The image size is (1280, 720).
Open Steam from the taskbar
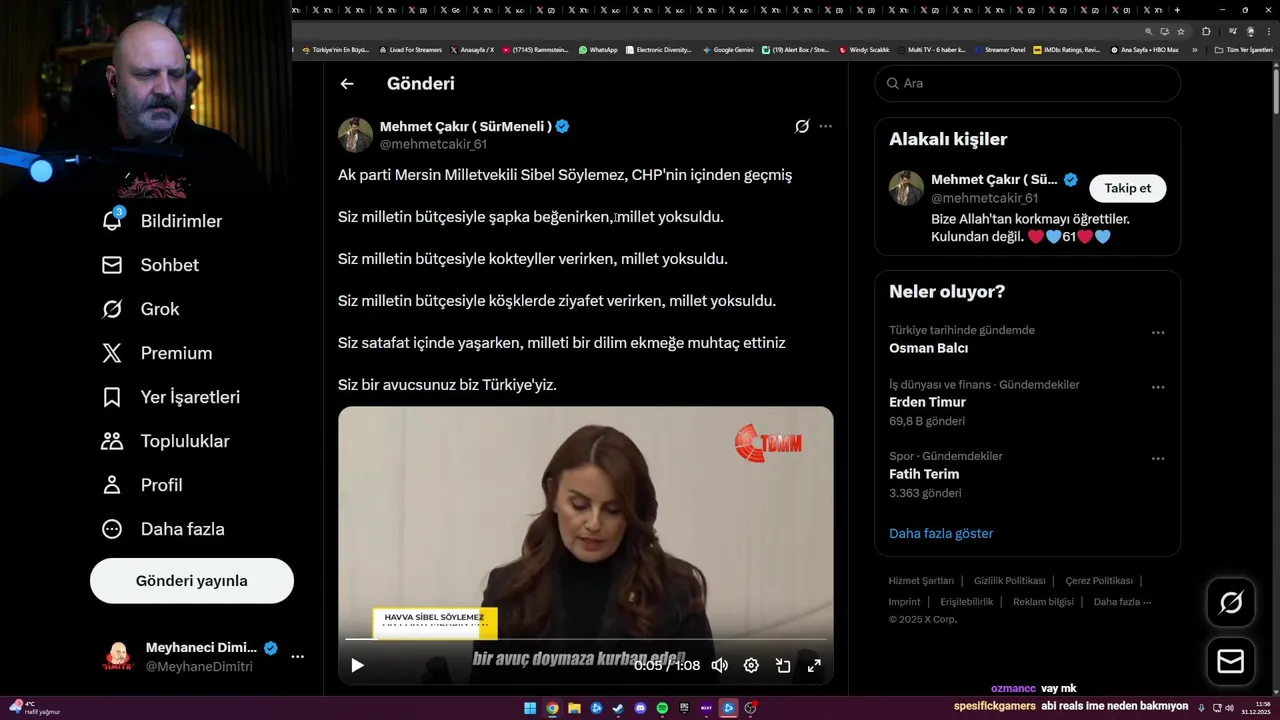point(618,708)
